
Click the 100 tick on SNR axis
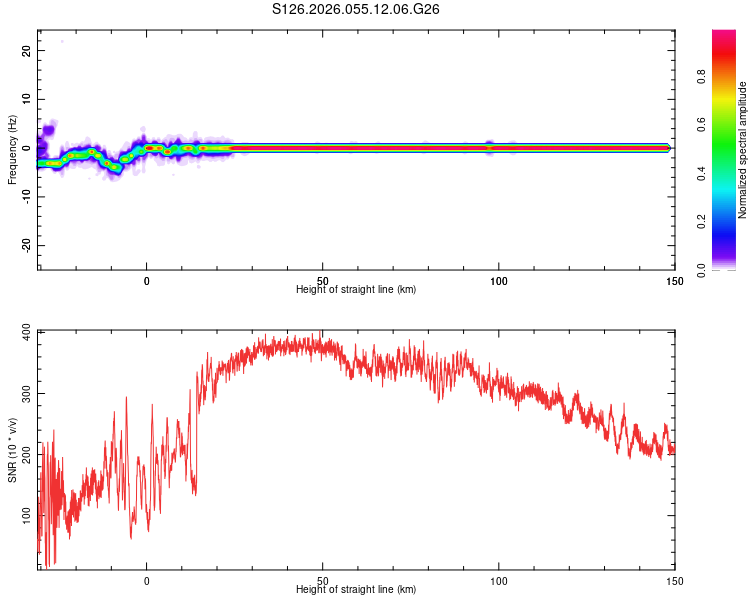26,515
